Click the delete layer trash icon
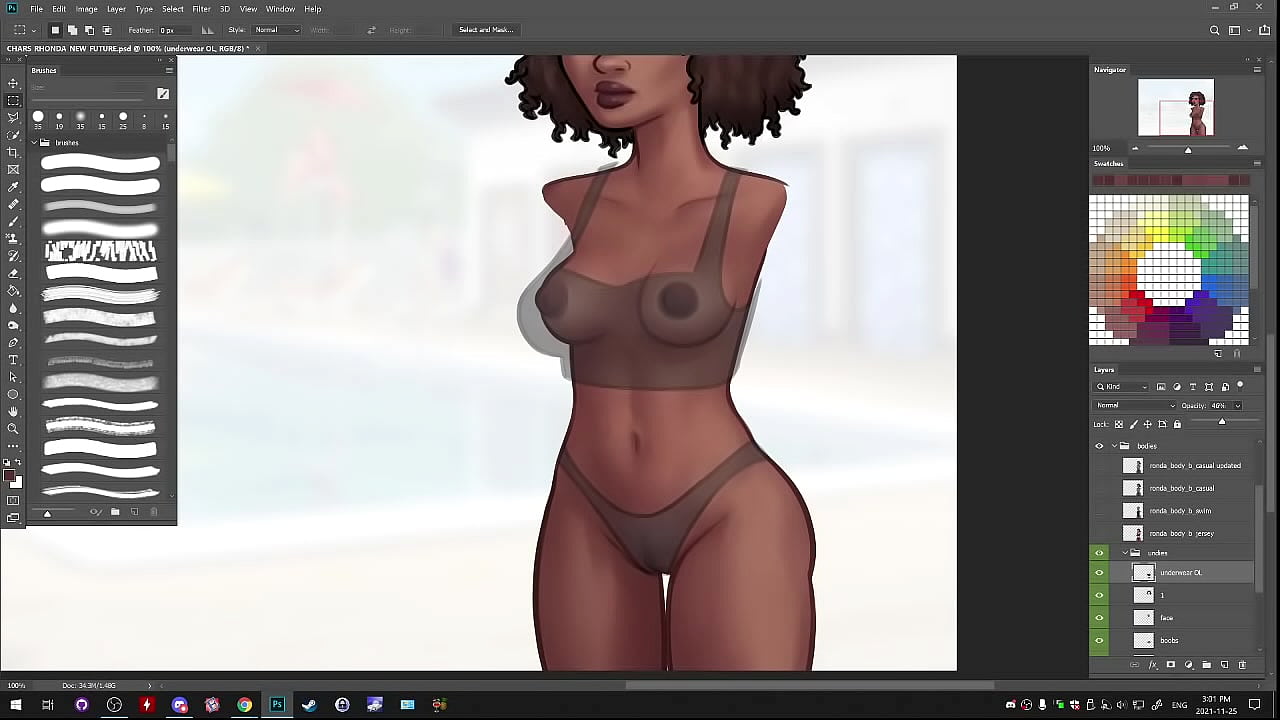 pos(1242,665)
